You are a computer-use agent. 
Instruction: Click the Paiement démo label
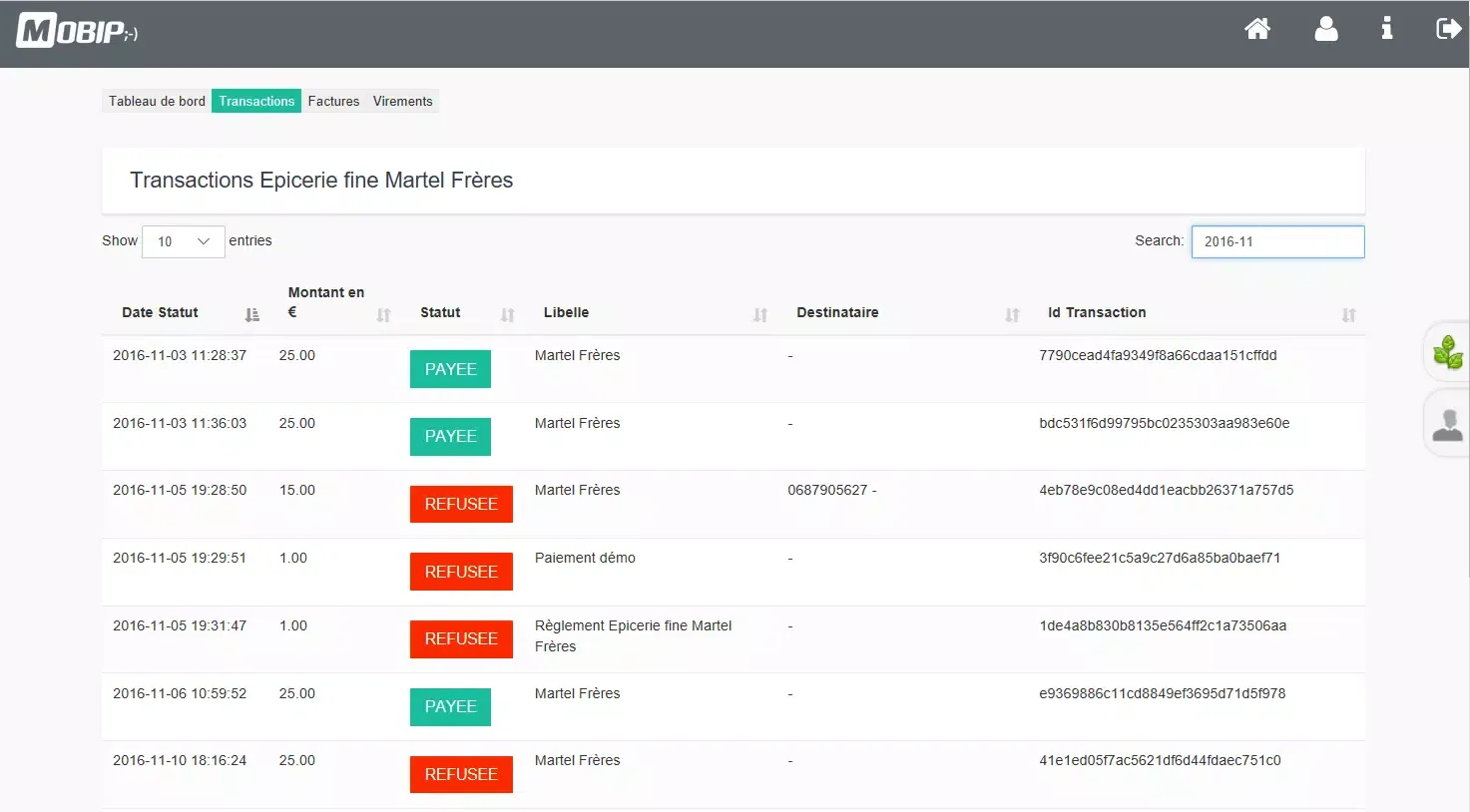coord(585,558)
